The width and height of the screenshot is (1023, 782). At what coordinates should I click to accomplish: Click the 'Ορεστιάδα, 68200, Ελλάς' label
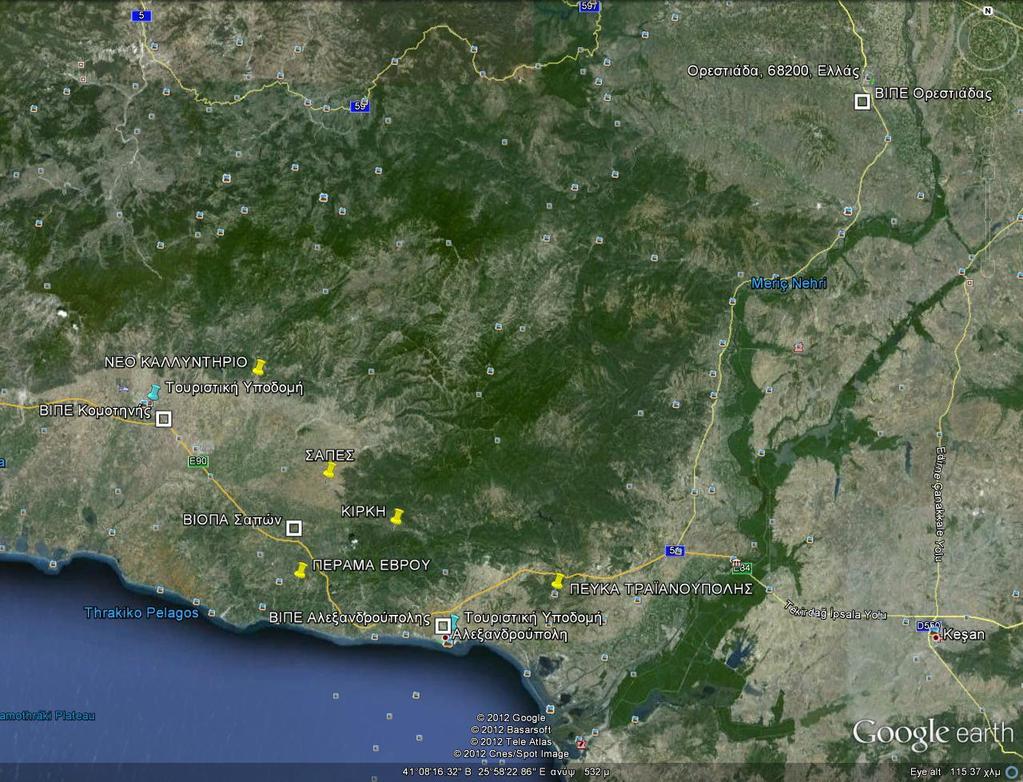point(773,71)
